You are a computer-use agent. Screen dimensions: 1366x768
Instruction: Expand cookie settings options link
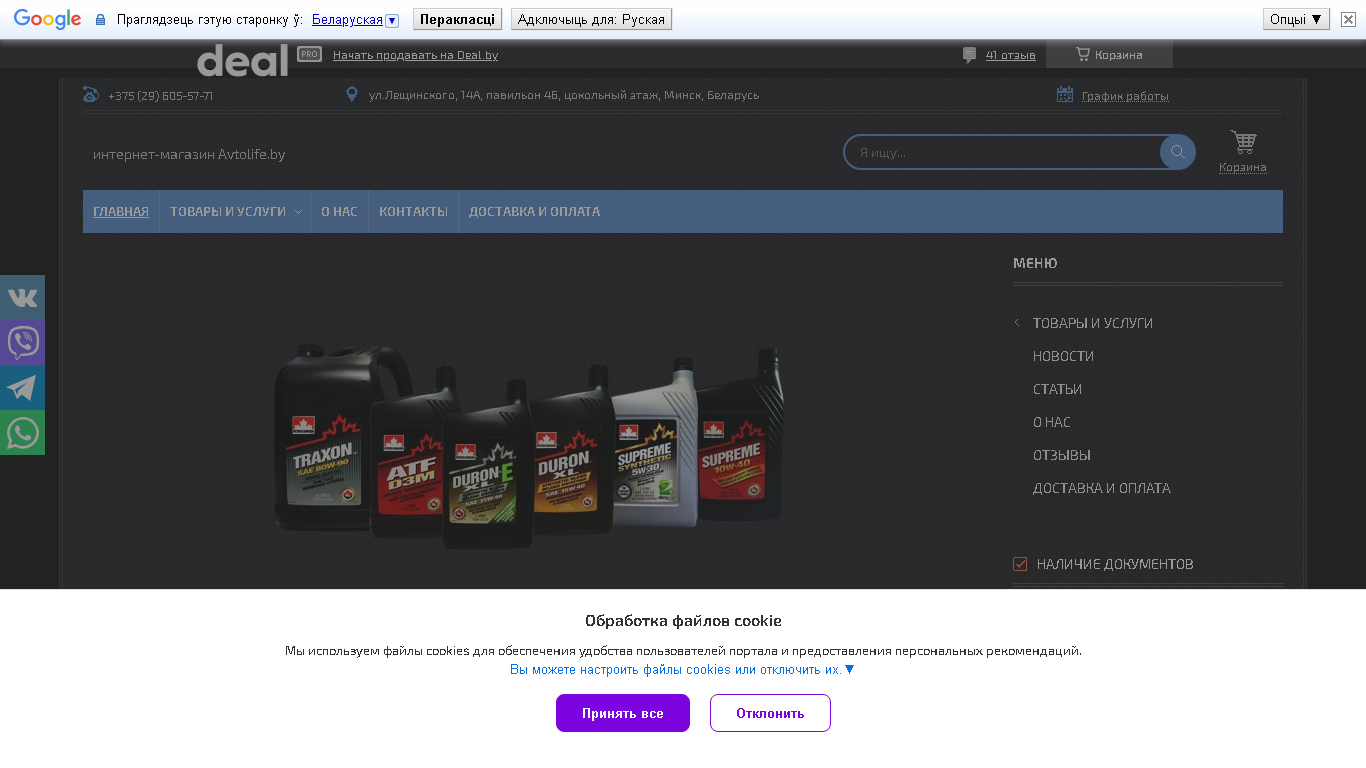682,670
